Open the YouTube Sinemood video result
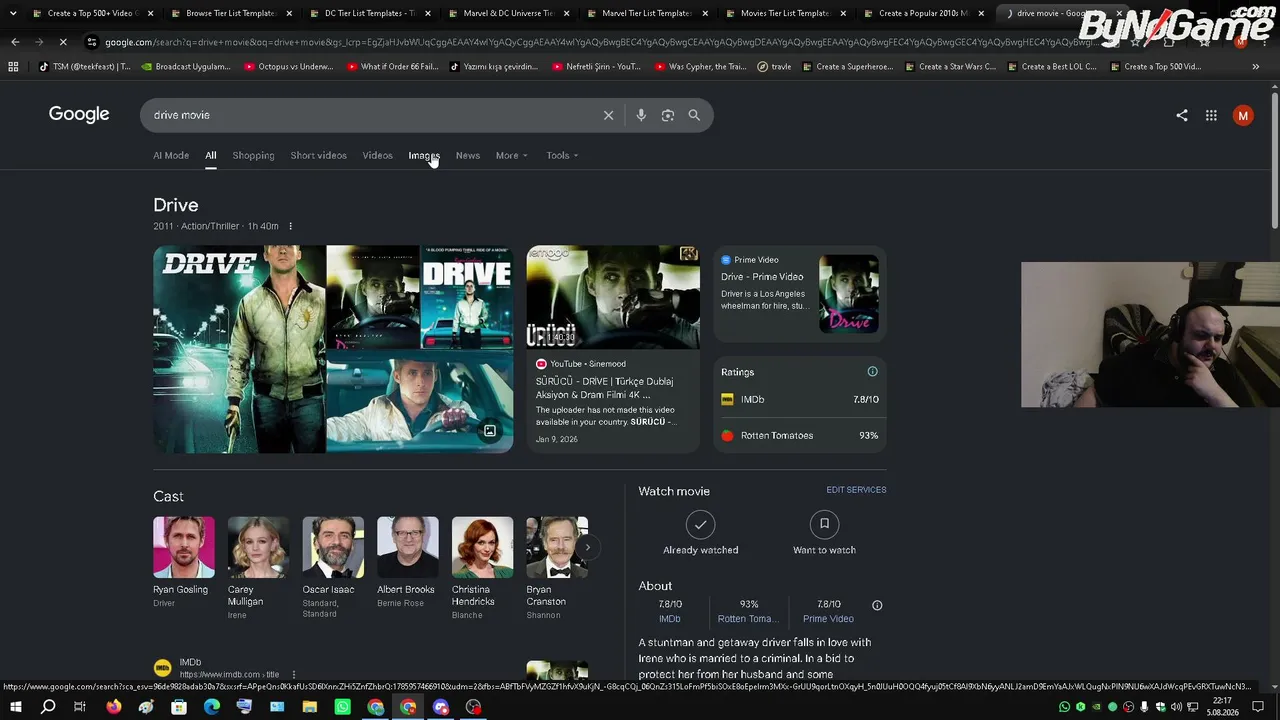1280x720 pixels. [613, 348]
